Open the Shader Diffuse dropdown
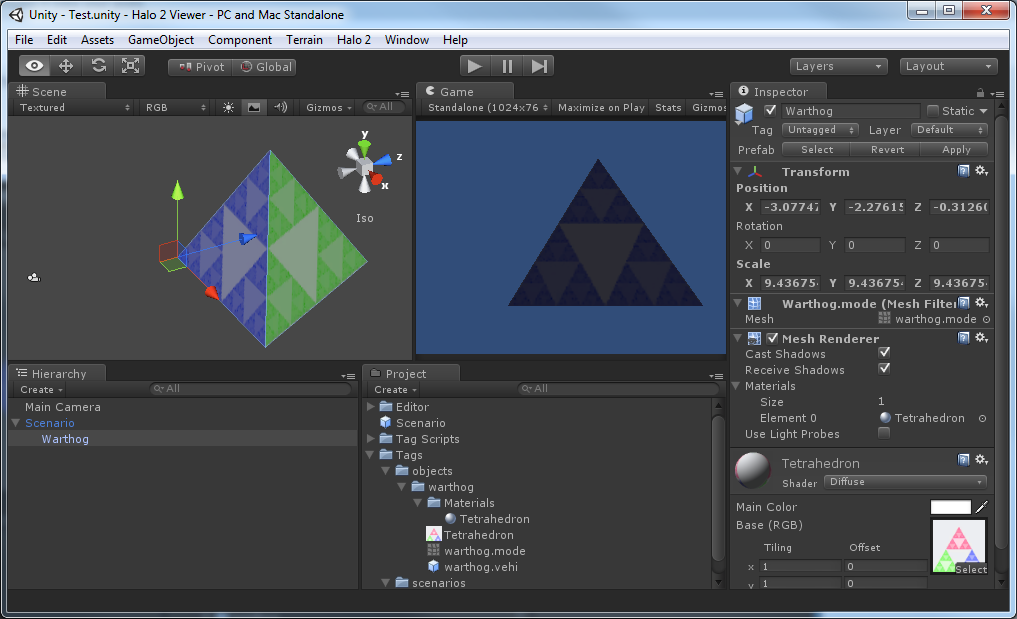This screenshot has width=1017, height=619. [x=906, y=482]
